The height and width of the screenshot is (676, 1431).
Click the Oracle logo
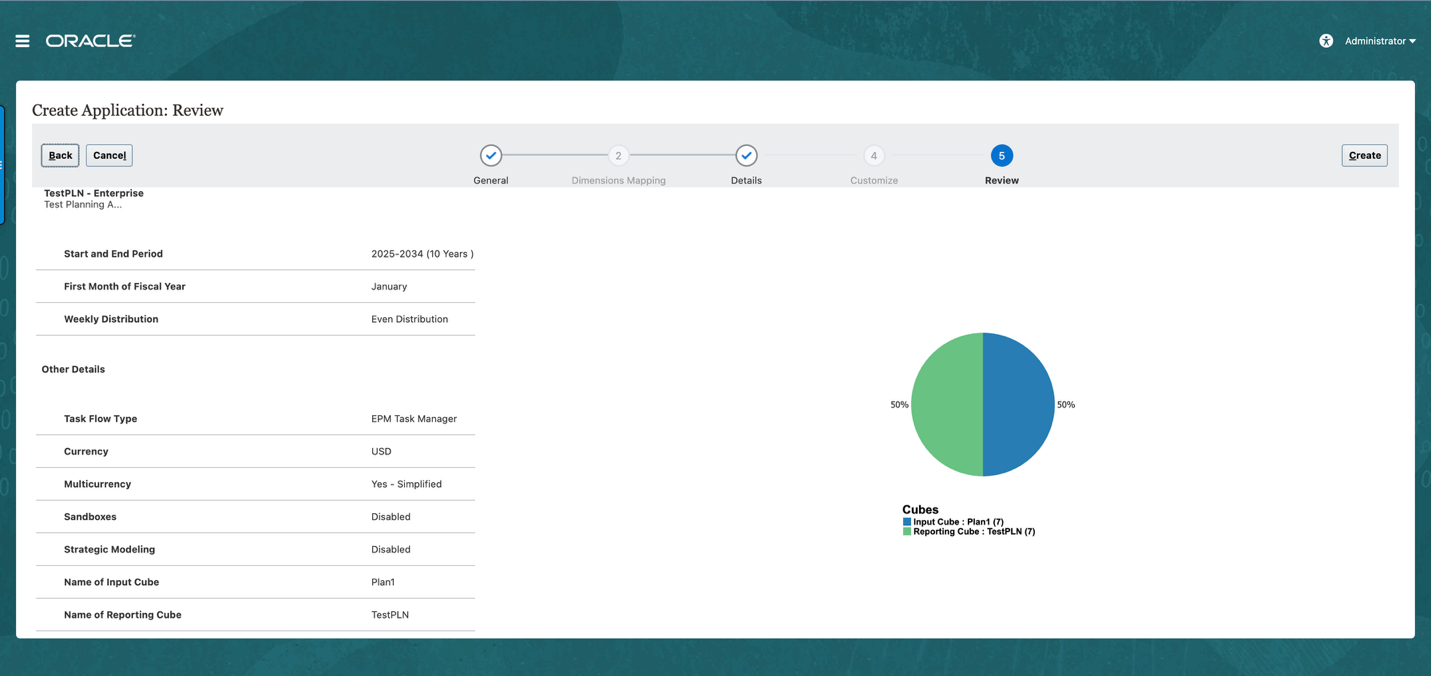90,41
